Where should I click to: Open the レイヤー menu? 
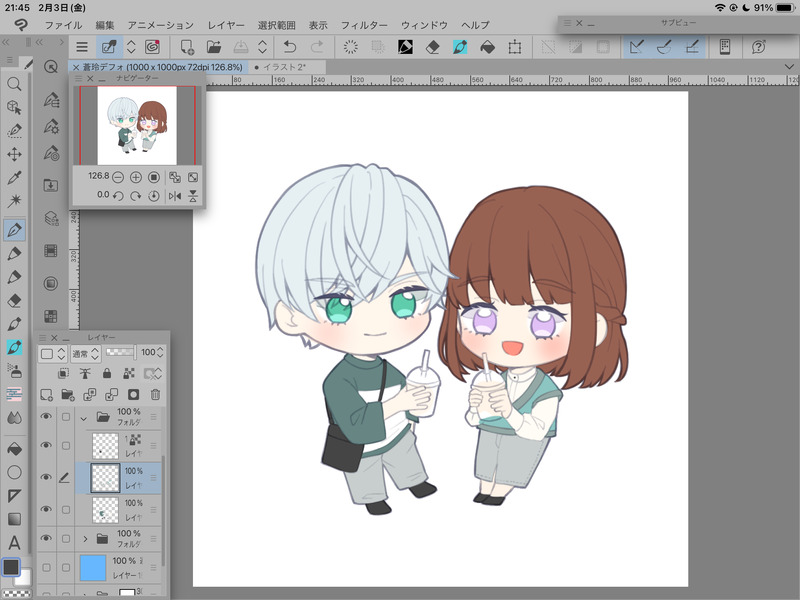[x=226, y=25]
